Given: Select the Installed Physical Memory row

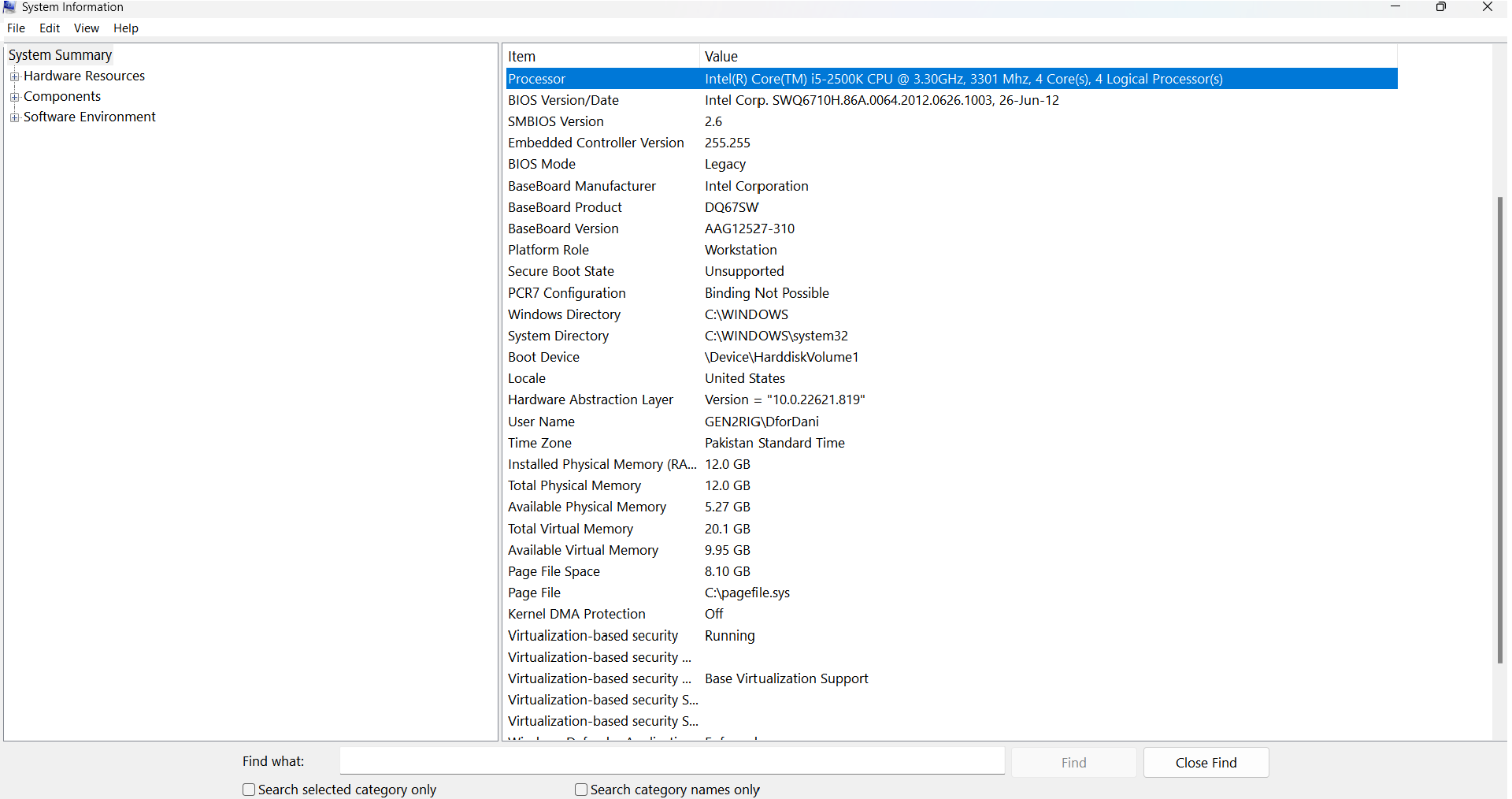Looking at the screenshot, I should point(951,464).
